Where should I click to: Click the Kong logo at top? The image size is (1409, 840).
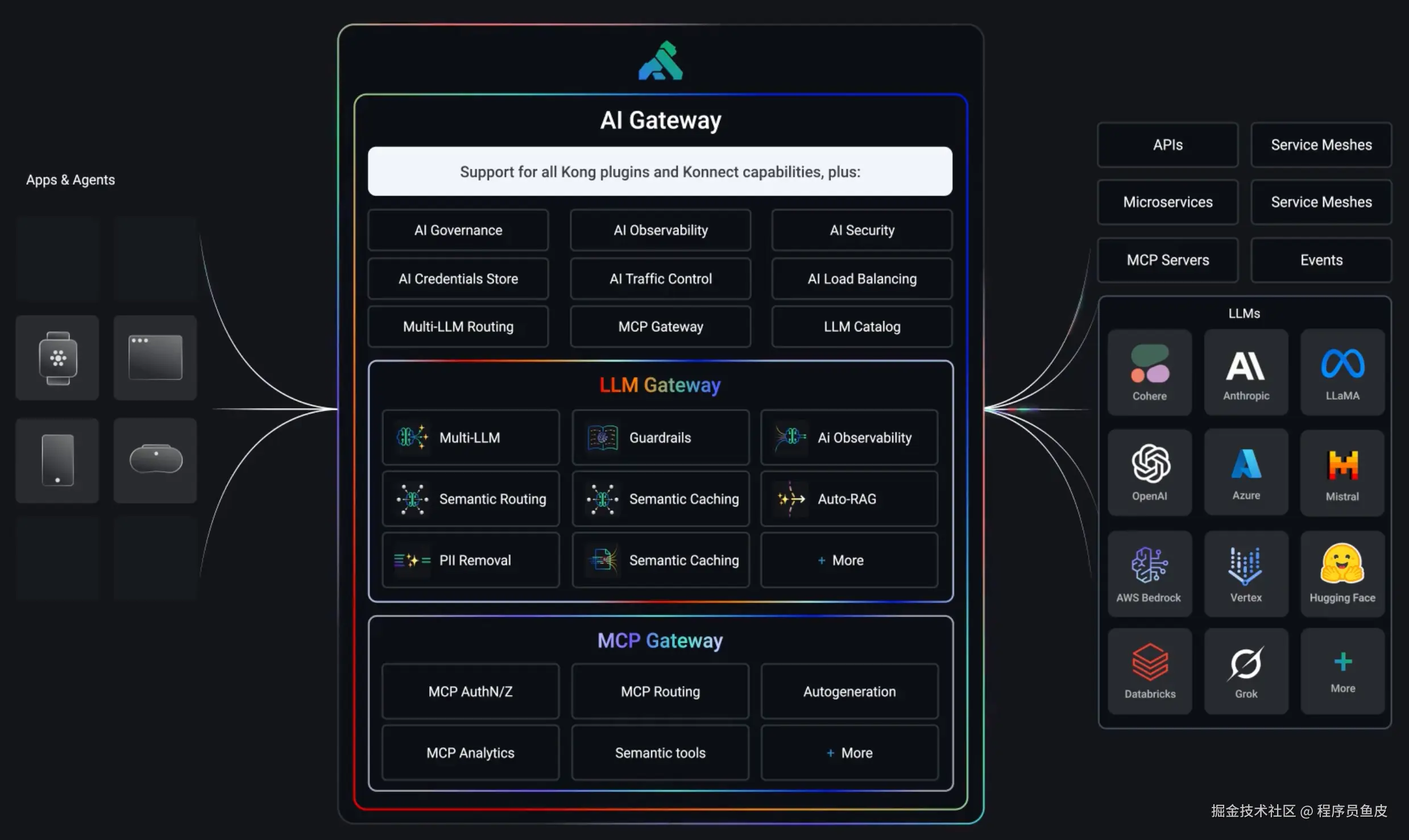(x=660, y=61)
